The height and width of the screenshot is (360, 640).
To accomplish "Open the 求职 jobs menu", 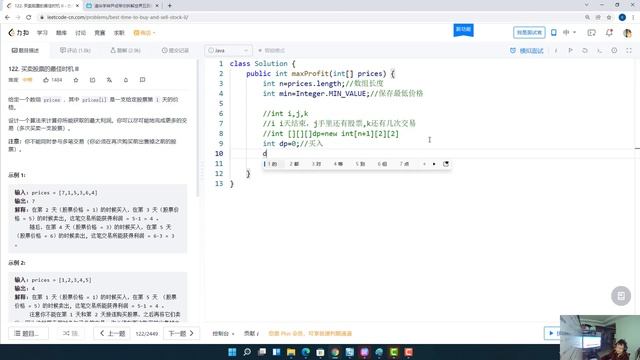I will (x=119, y=33).
